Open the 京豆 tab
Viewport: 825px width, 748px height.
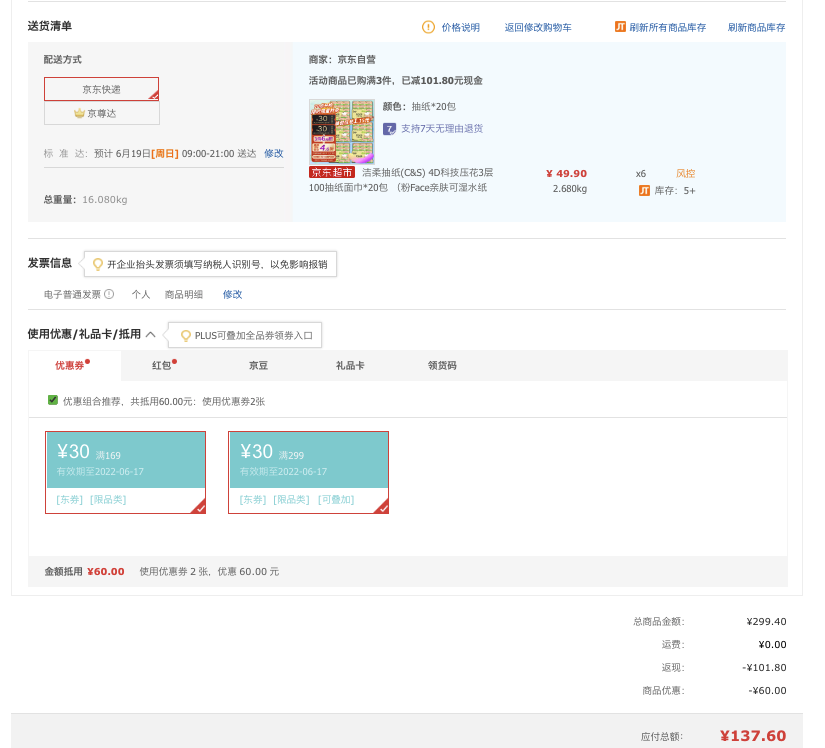pyautogui.click(x=258, y=365)
